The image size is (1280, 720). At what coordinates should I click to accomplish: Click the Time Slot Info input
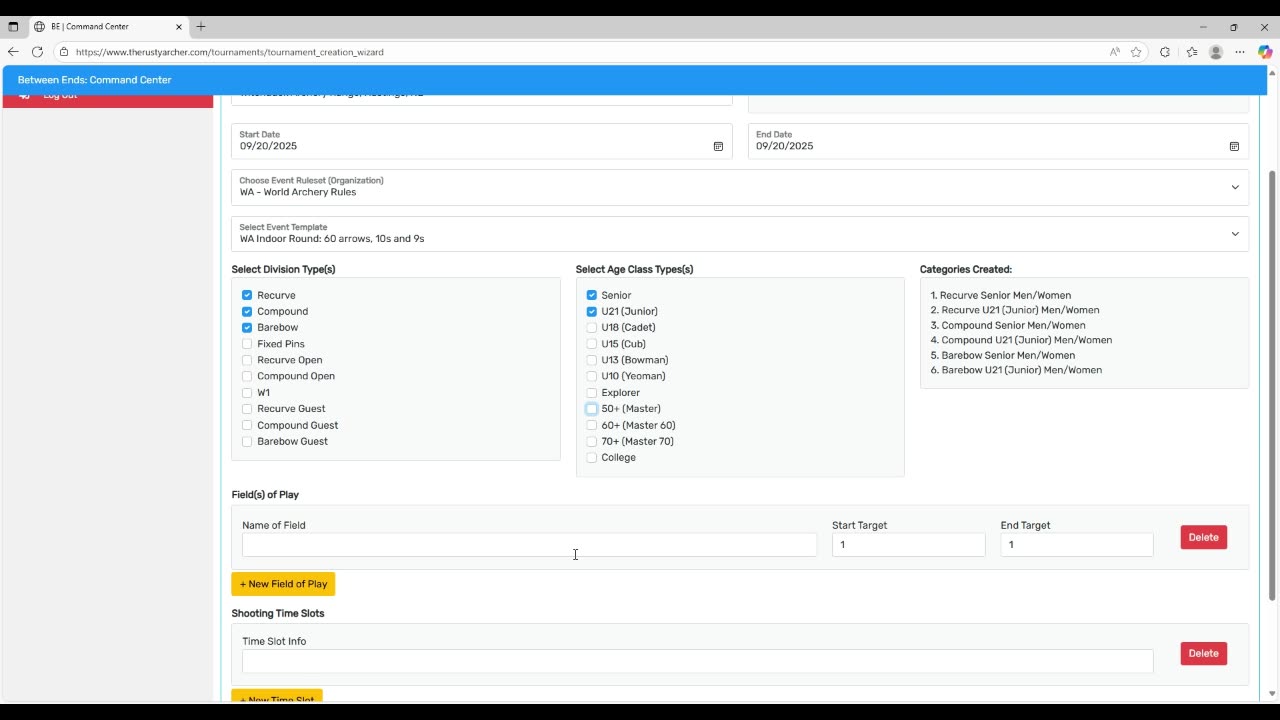[x=697, y=660]
